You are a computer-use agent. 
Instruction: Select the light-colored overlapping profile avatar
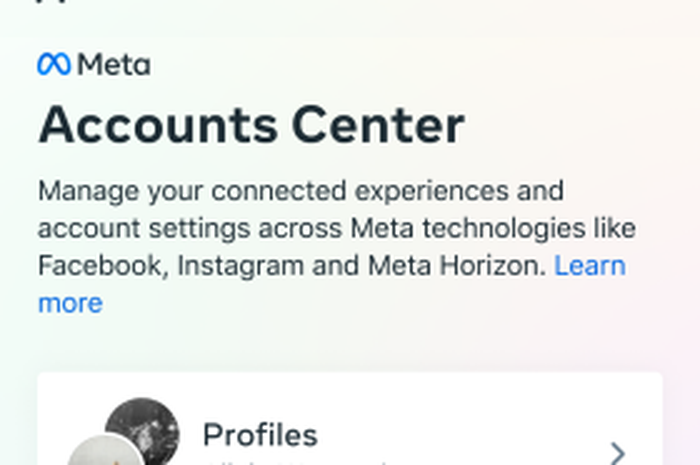pos(105,451)
